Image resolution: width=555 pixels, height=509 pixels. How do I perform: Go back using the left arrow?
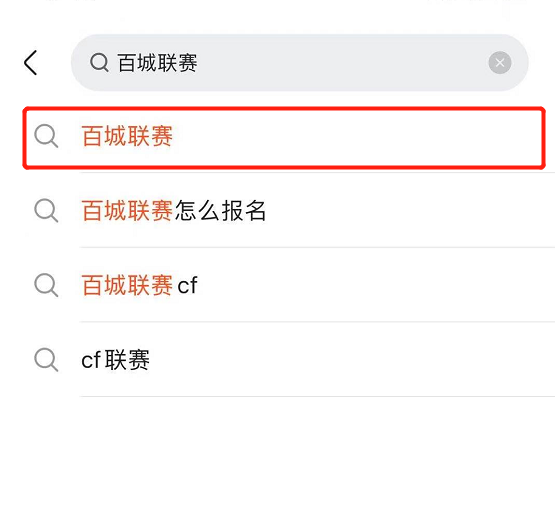30,63
